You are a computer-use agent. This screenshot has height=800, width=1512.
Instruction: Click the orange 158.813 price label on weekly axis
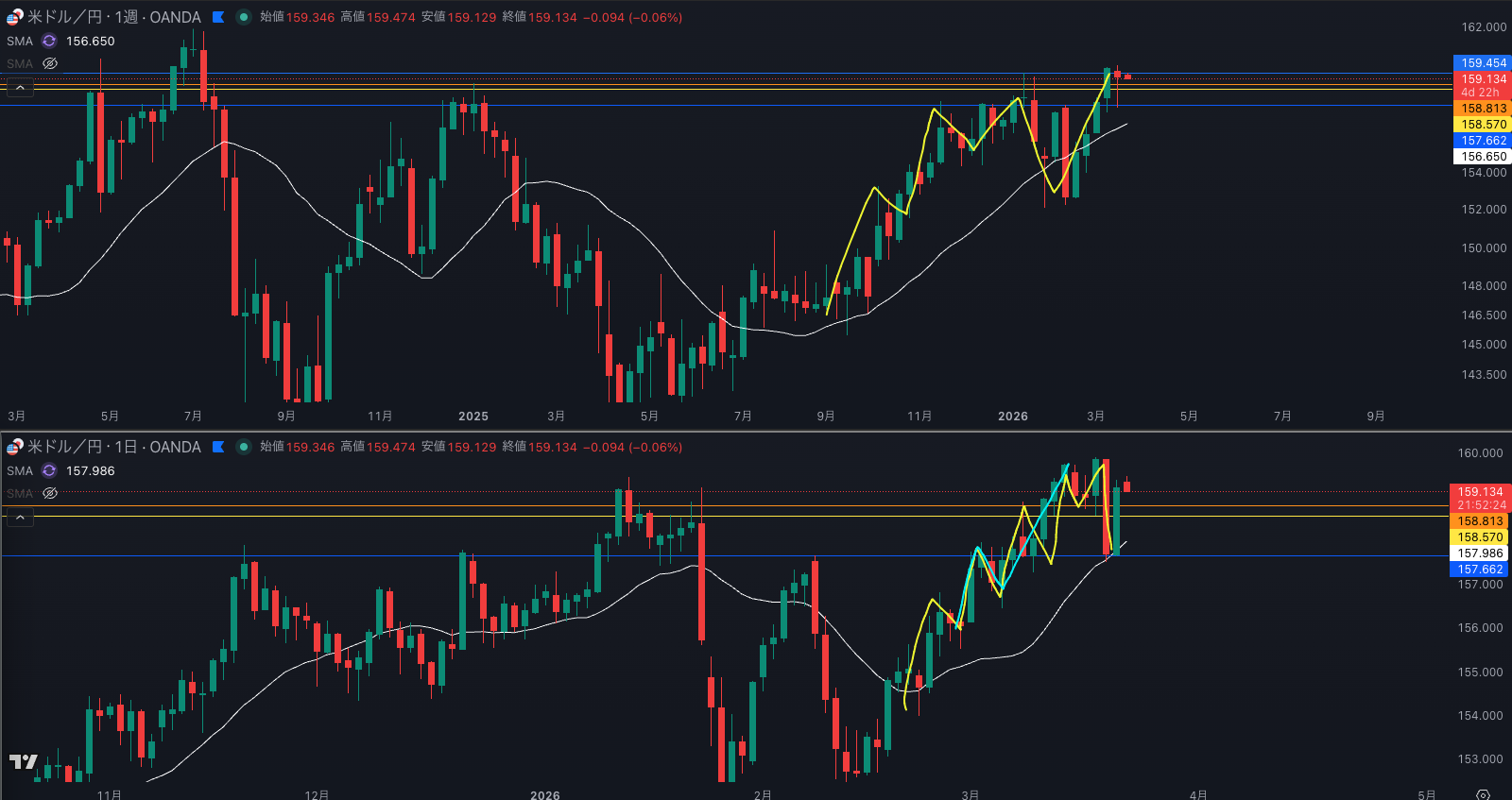(x=1482, y=109)
